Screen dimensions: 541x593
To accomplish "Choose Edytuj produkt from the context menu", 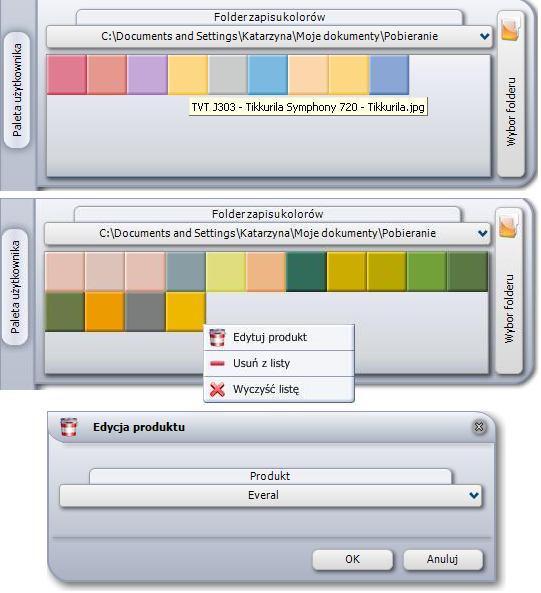I will pyautogui.click(x=279, y=337).
